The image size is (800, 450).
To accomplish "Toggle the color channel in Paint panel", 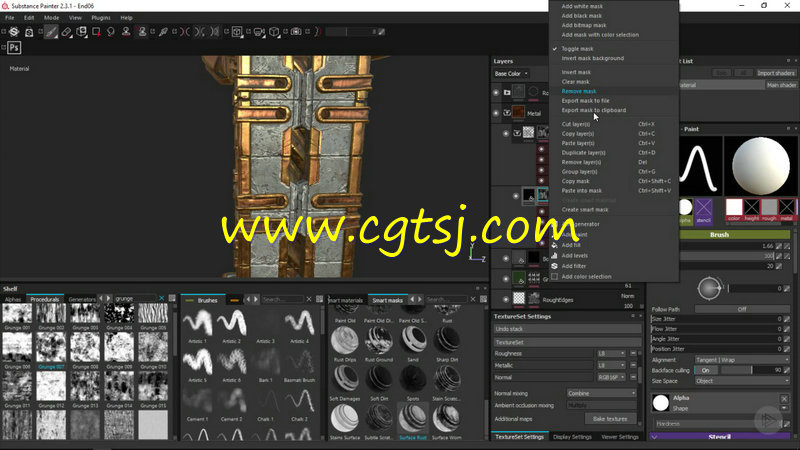I will pyautogui.click(x=734, y=210).
